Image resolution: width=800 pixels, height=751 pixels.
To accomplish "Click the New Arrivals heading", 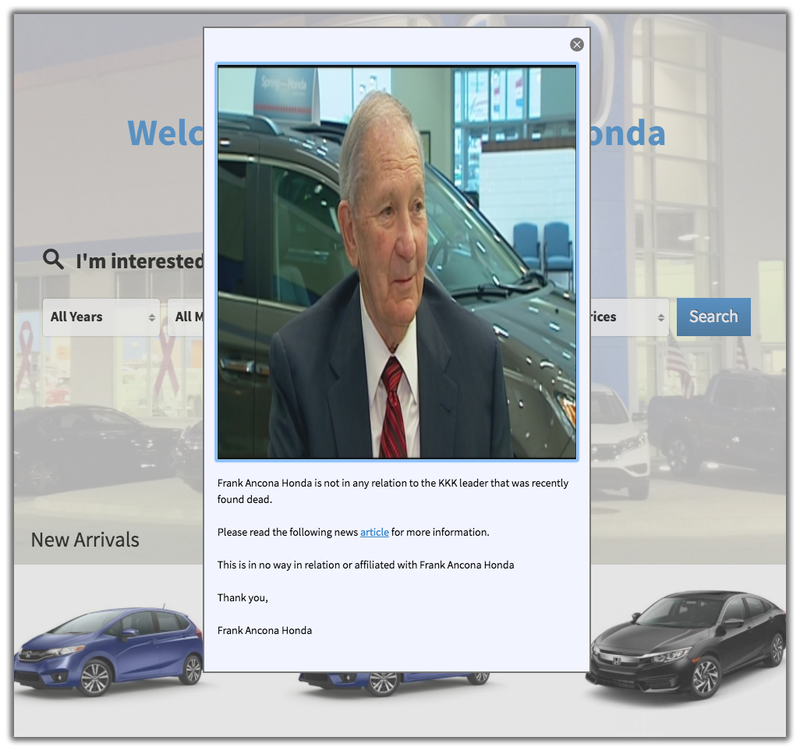I will pos(85,540).
